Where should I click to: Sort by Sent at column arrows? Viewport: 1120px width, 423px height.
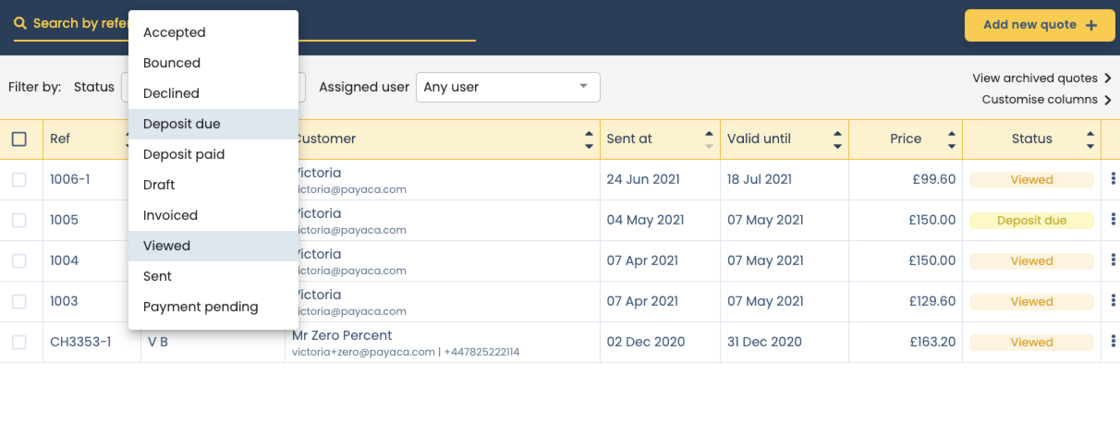click(709, 140)
